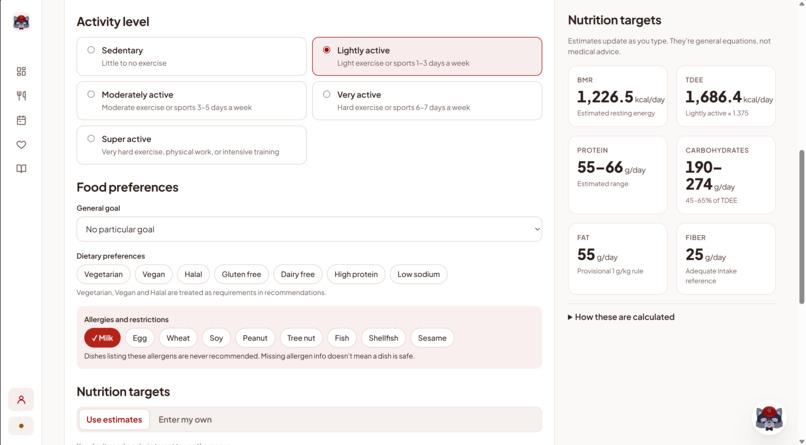Open the profile person icon
This screenshot has width=806, height=445.
21,399
